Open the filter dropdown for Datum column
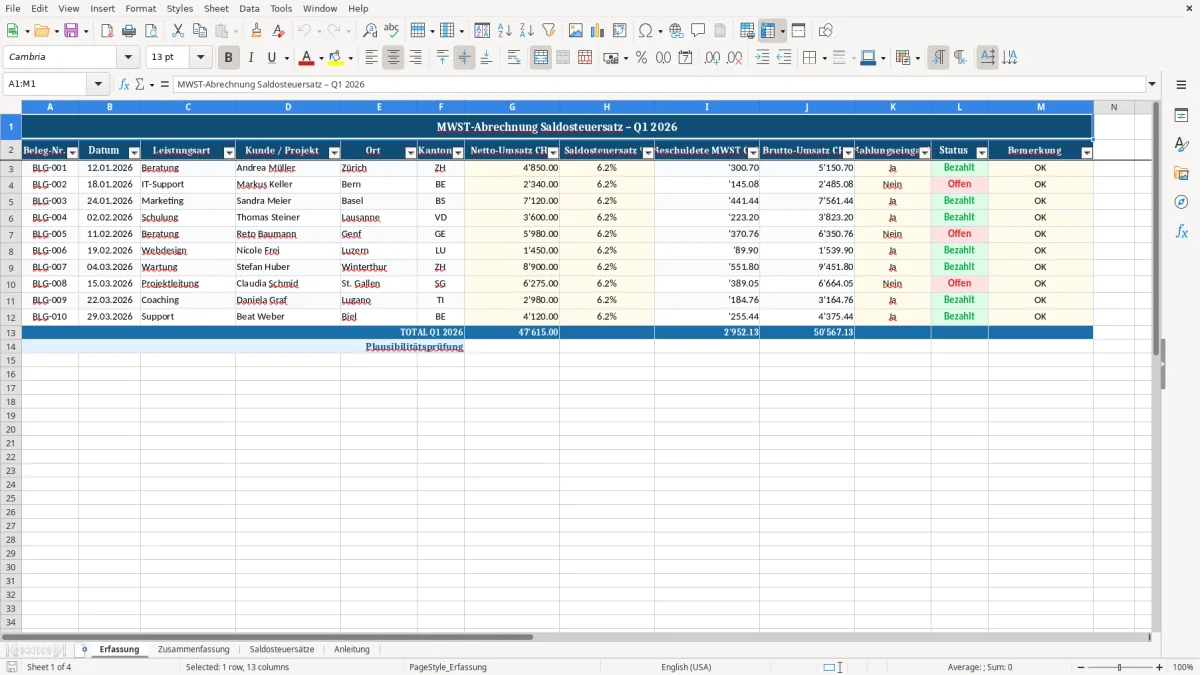The width and height of the screenshot is (1200, 675). [134, 152]
